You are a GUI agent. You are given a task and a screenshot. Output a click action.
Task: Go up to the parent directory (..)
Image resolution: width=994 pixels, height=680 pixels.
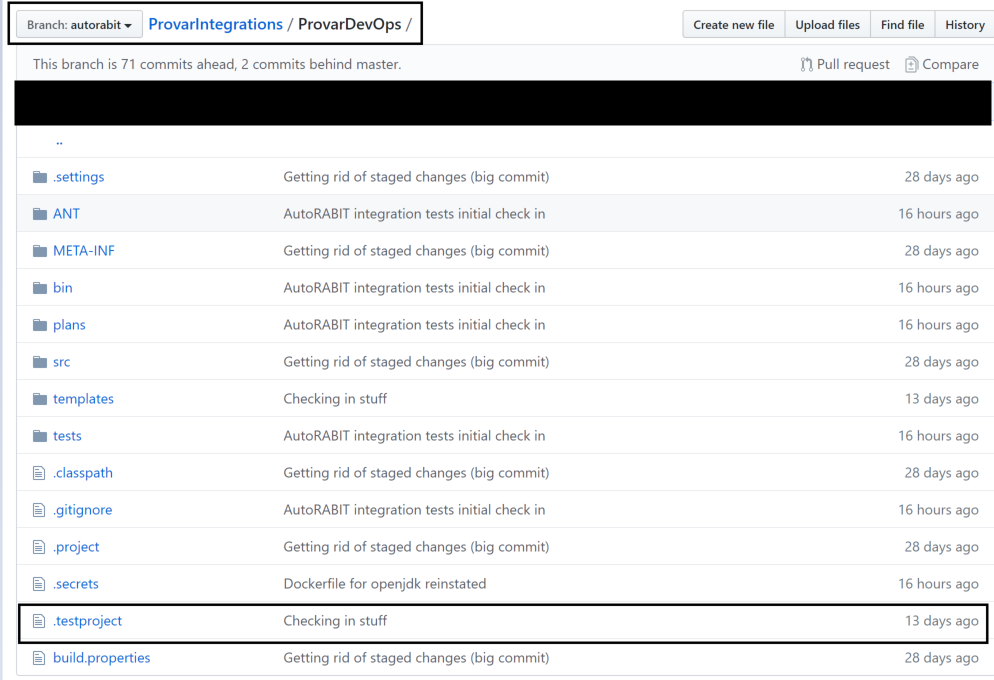pyautogui.click(x=59, y=141)
